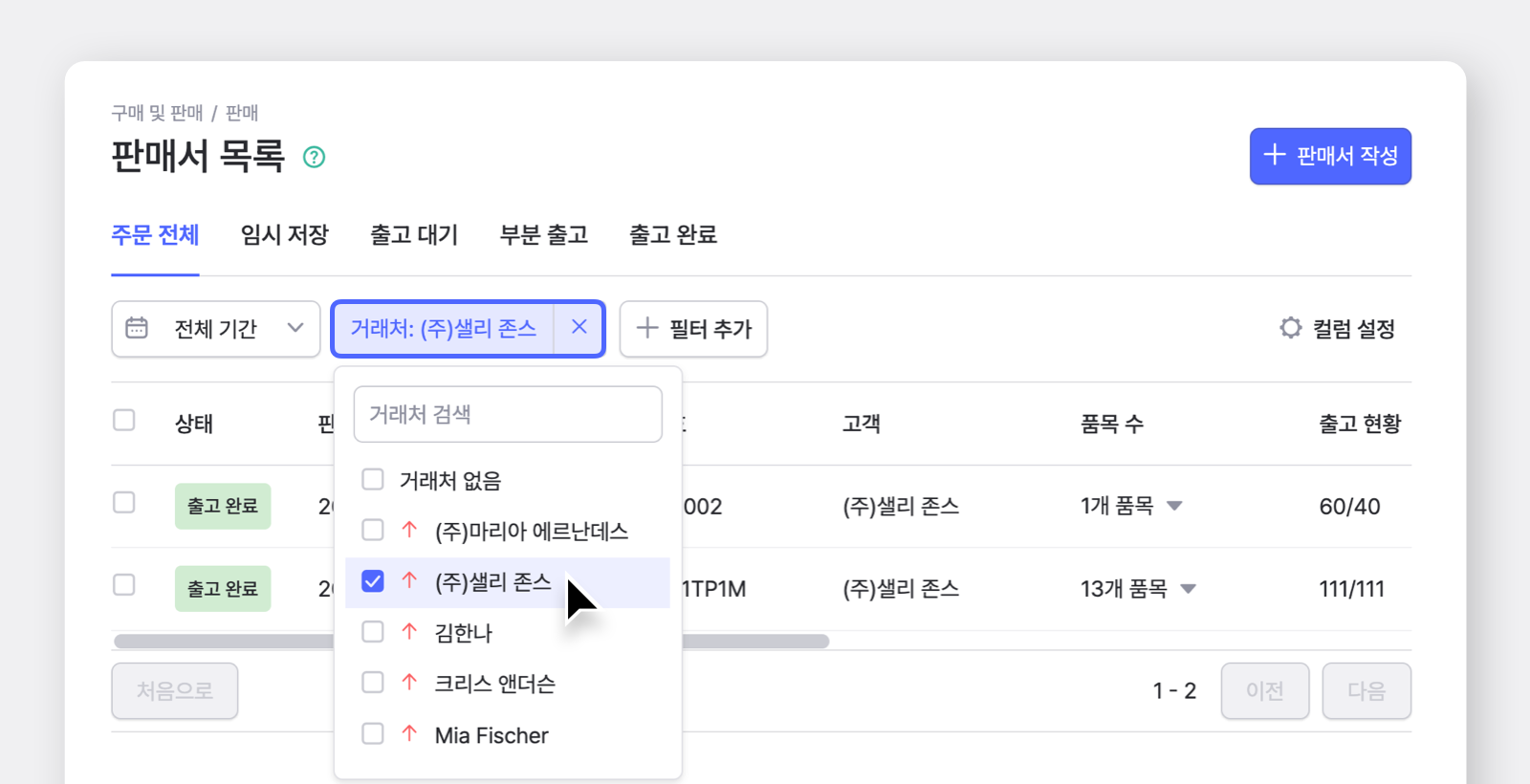This screenshot has width=1530, height=784.
Task: Click the 111/111 shipping status value
Action: click(x=1351, y=589)
